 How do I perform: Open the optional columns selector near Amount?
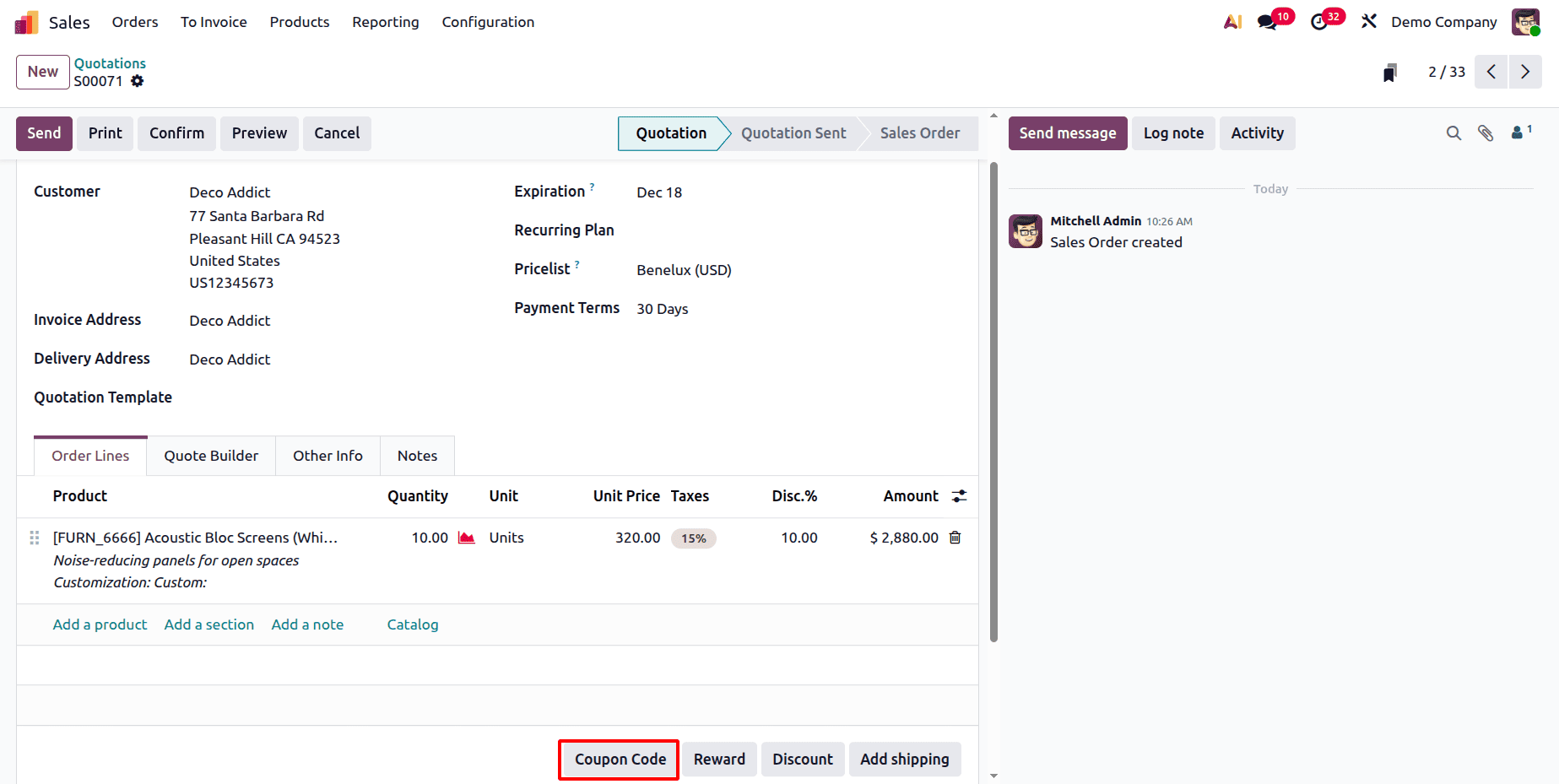(959, 496)
